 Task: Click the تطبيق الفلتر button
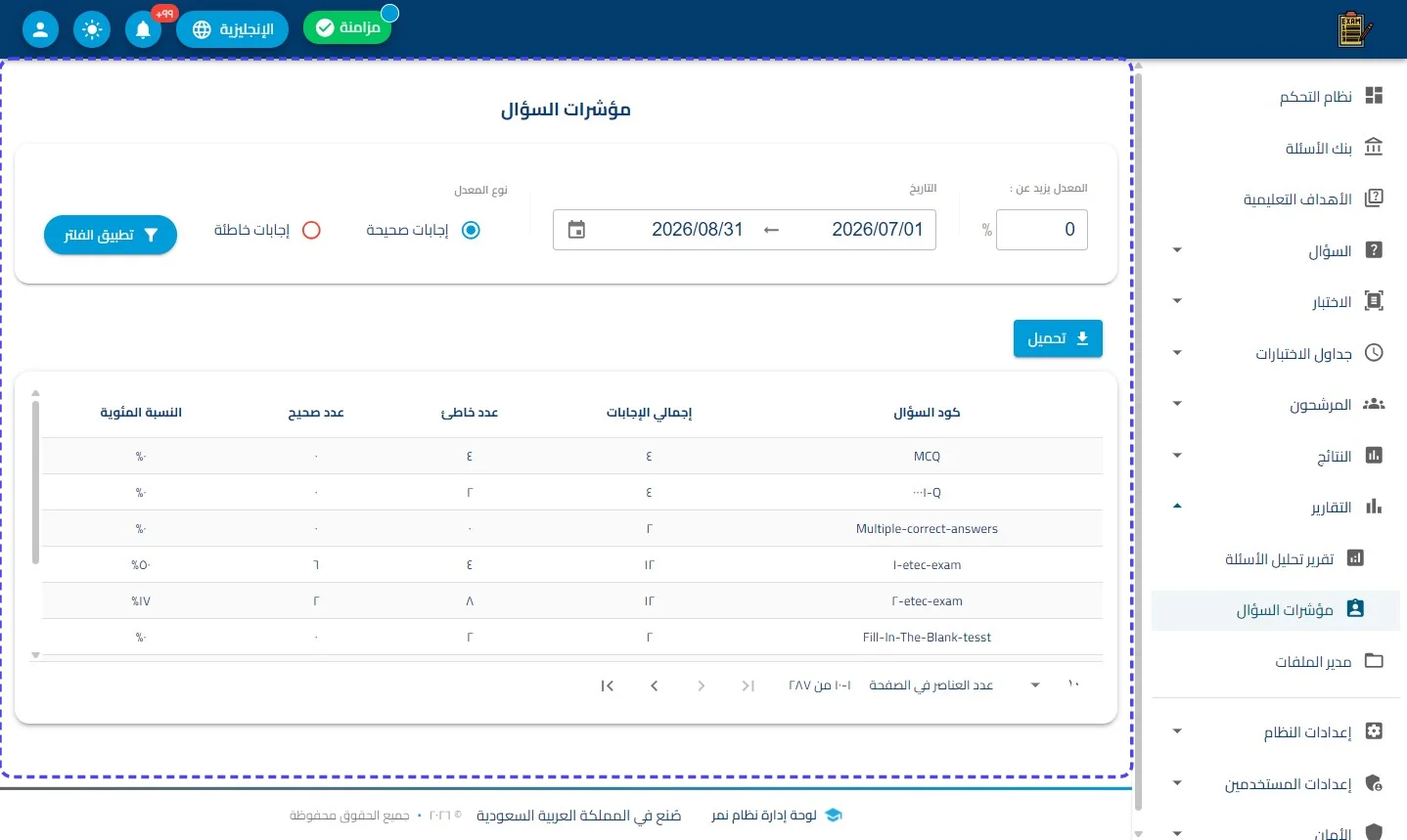(111, 235)
